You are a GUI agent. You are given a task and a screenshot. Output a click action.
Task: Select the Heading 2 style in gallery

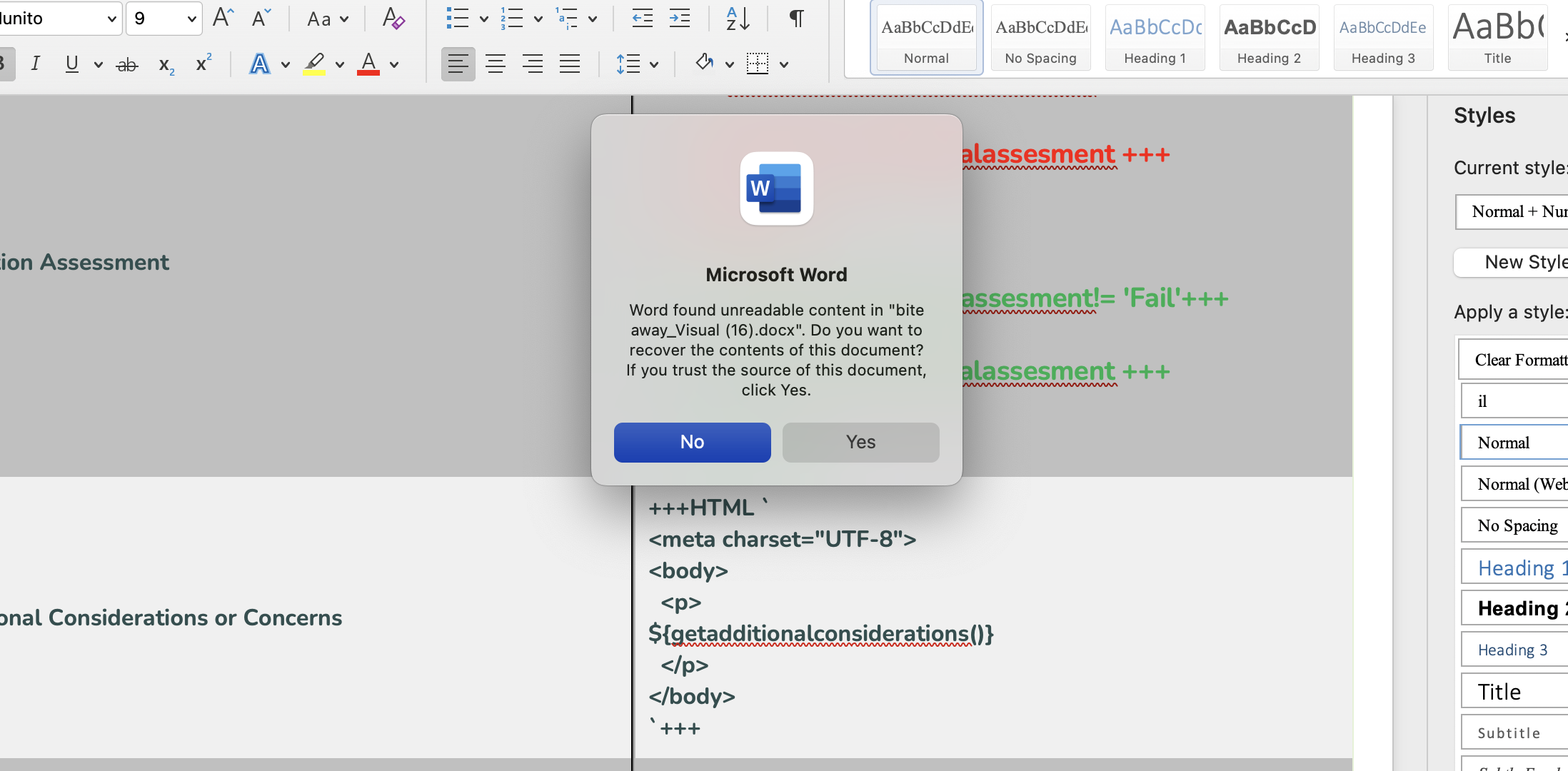(1269, 37)
